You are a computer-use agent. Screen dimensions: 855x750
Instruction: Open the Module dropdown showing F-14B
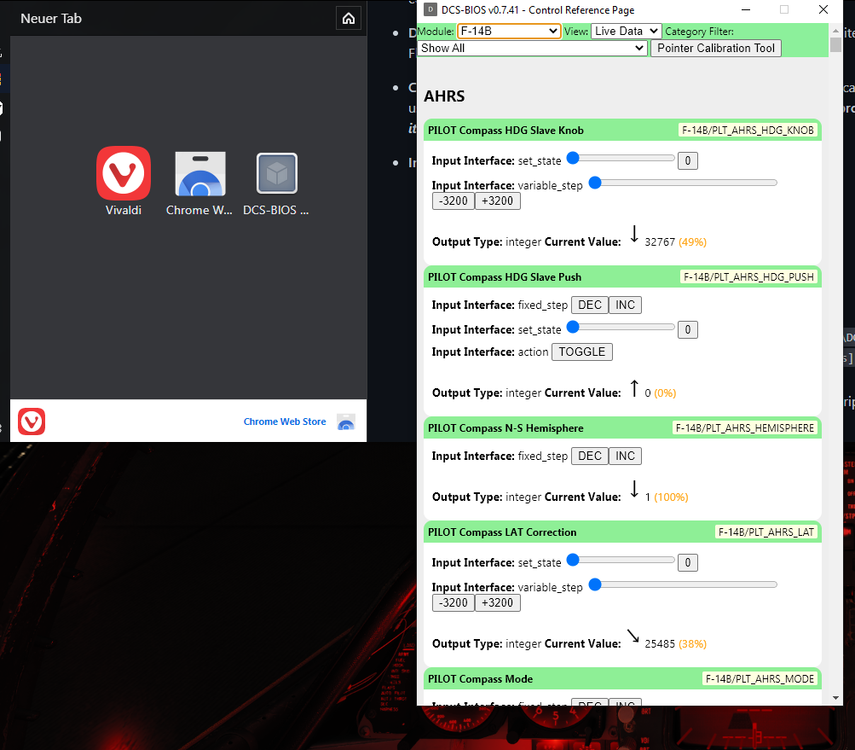point(509,31)
